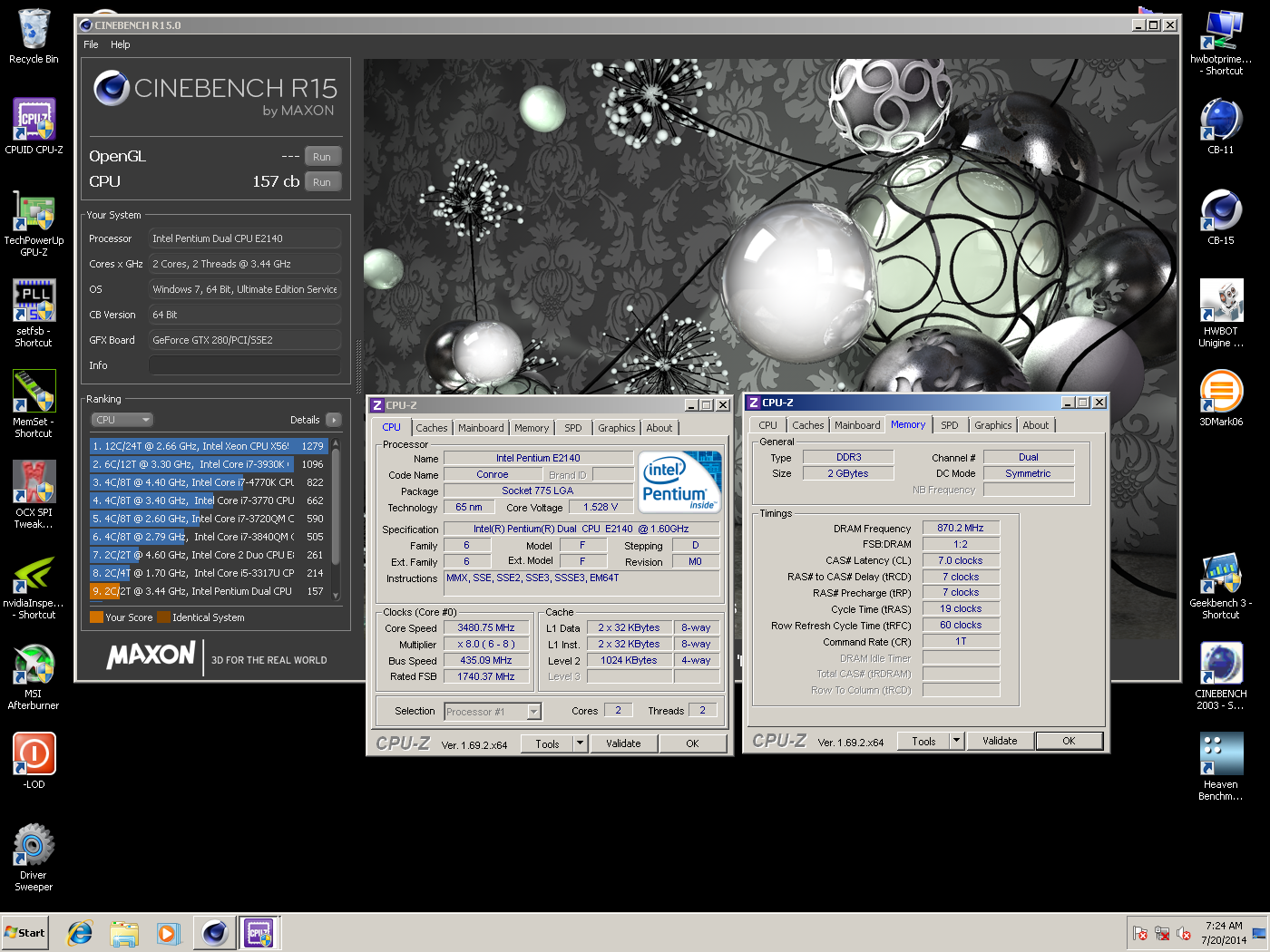Open the Recycle Bin desktop icon
Viewport: 1270px width, 952px height.
(34, 36)
